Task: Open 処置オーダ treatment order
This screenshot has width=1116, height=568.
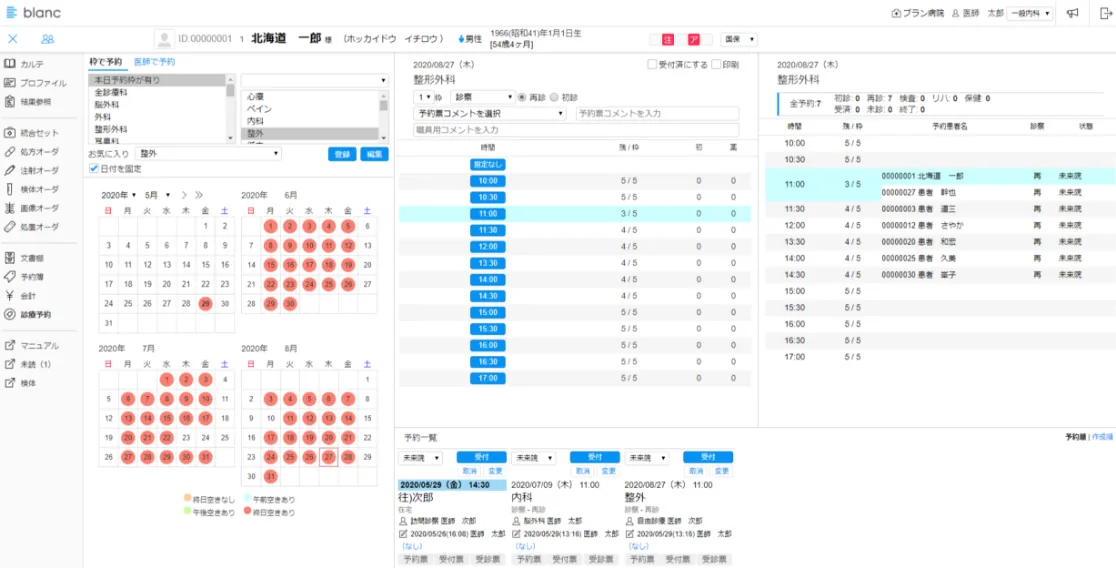Action: 31,227
